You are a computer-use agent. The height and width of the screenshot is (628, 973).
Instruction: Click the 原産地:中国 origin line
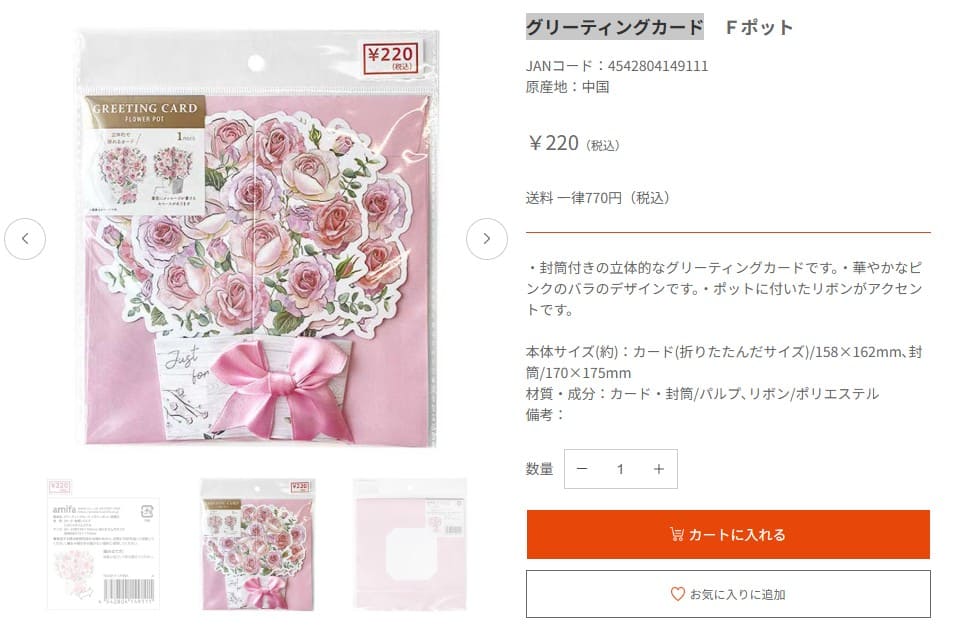[x=567, y=87]
